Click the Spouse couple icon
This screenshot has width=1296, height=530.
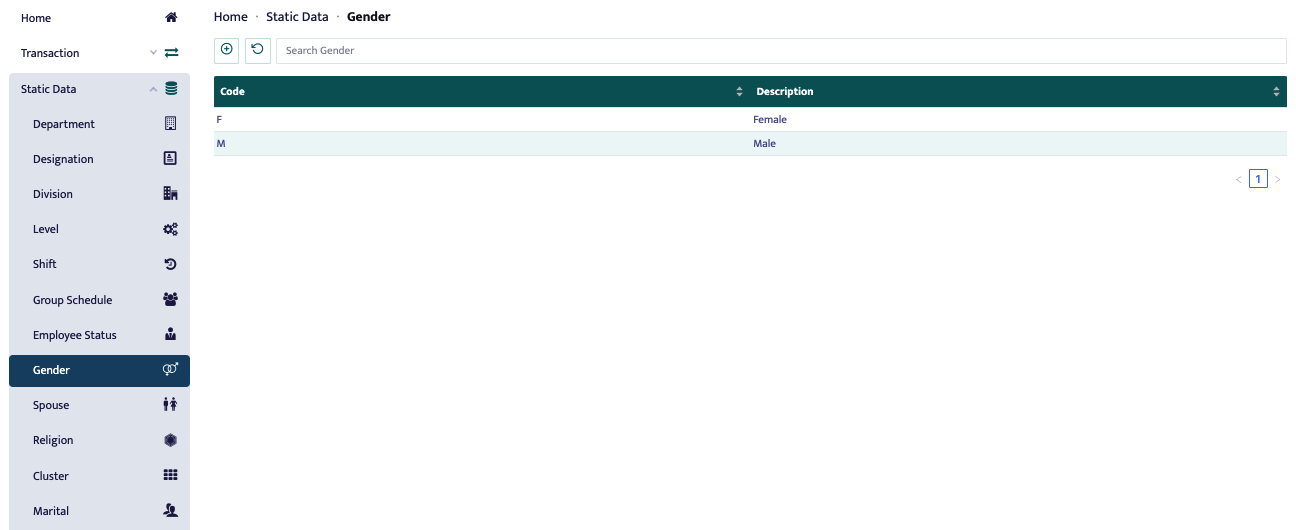click(x=170, y=405)
